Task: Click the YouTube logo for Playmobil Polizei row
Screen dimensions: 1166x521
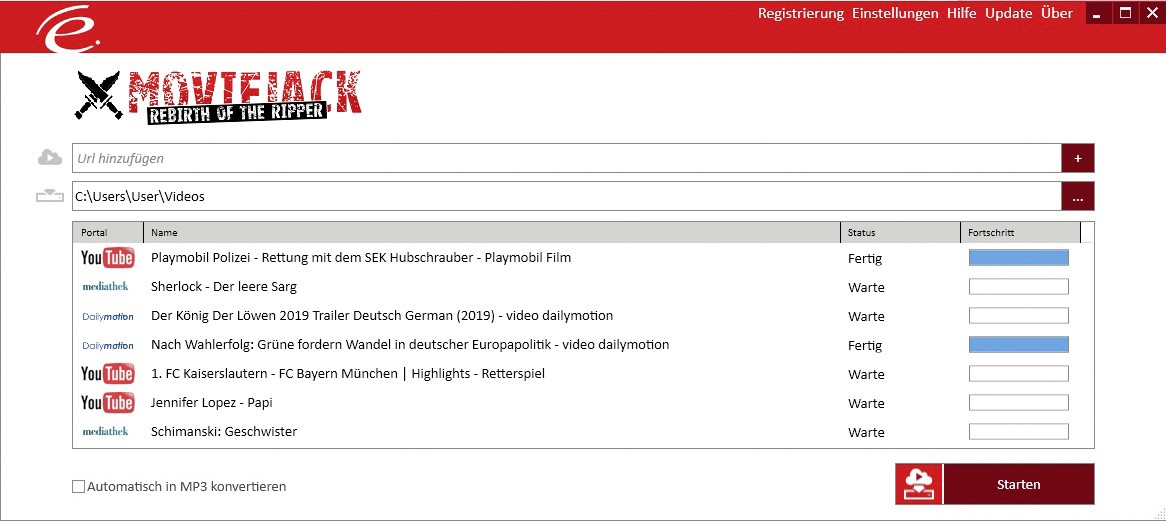Action: (x=108, y=258)
